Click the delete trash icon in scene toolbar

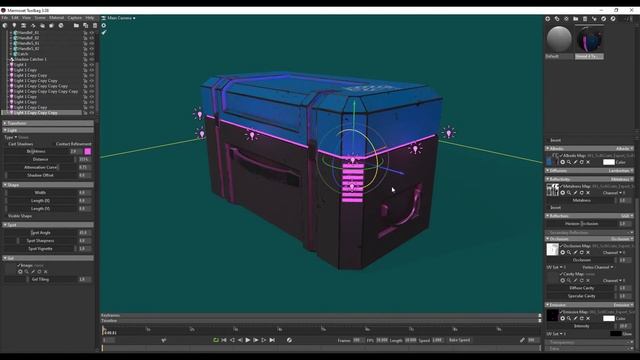(x=95, y=26)
